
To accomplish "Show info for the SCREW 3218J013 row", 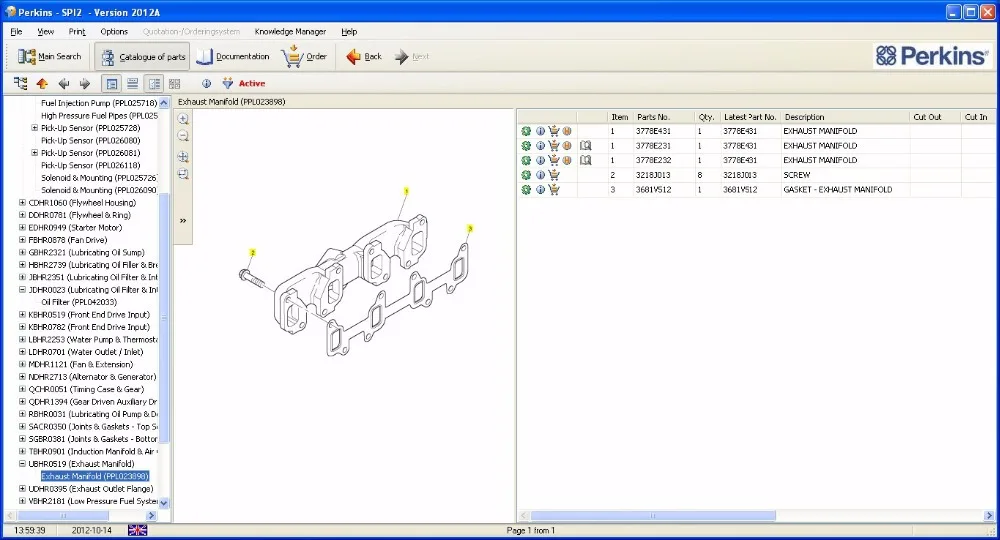I will pyautogui.click(x=540, y=175).
